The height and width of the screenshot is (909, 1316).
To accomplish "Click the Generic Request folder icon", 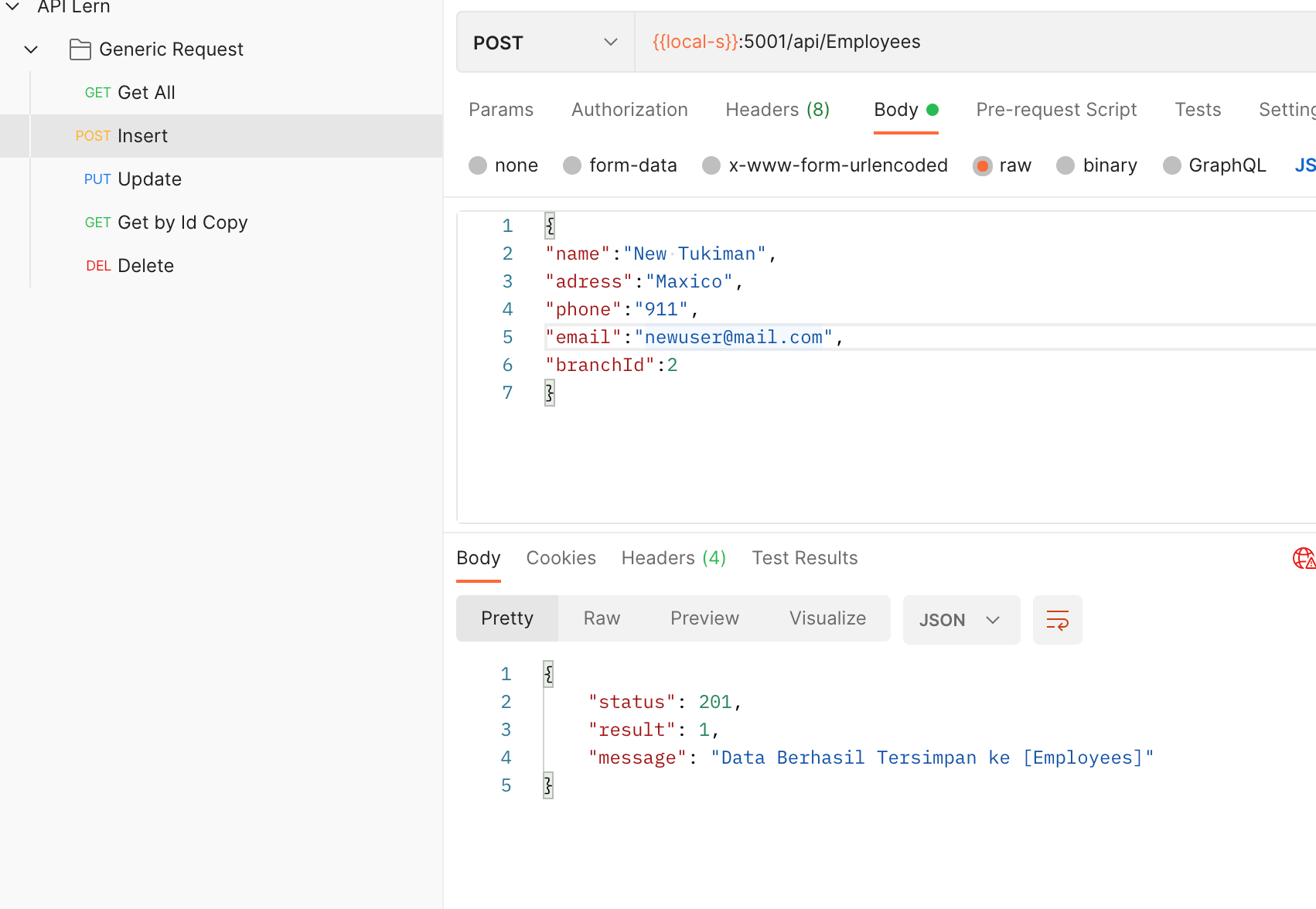I will click(x=80, y=49).
